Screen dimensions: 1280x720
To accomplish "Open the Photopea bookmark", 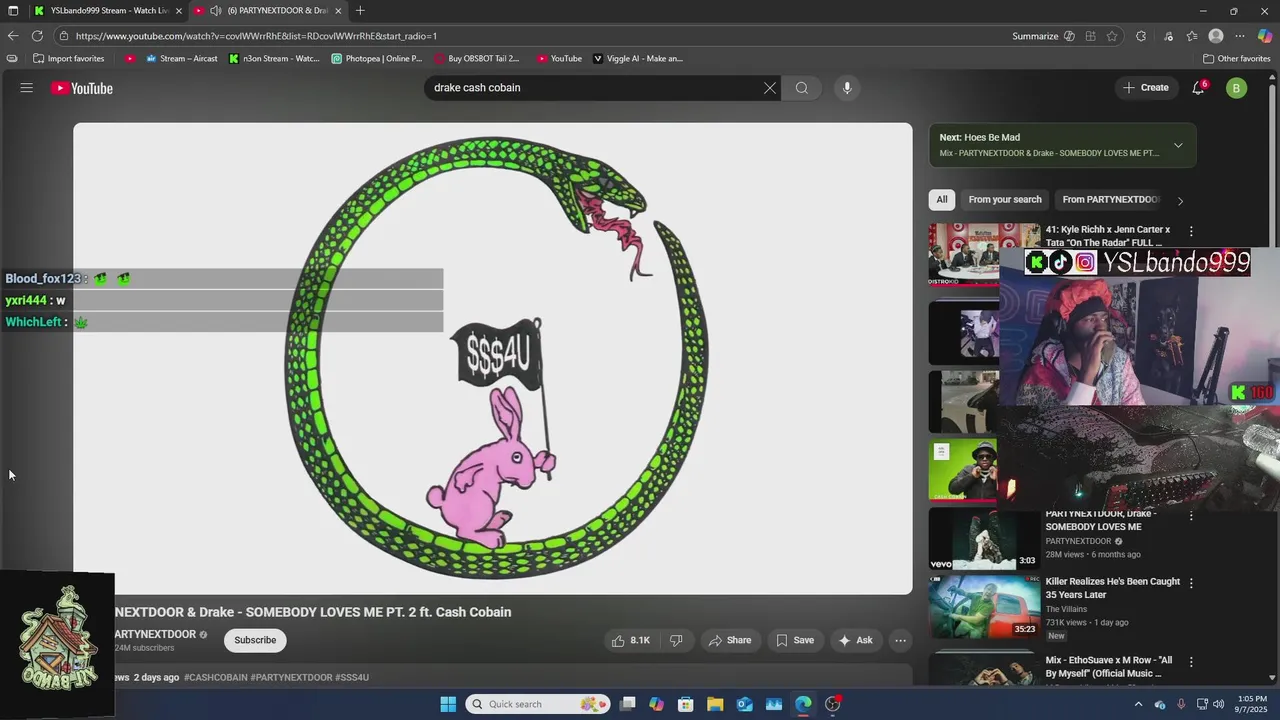I will pyautogui.click(x=377, y=59).
